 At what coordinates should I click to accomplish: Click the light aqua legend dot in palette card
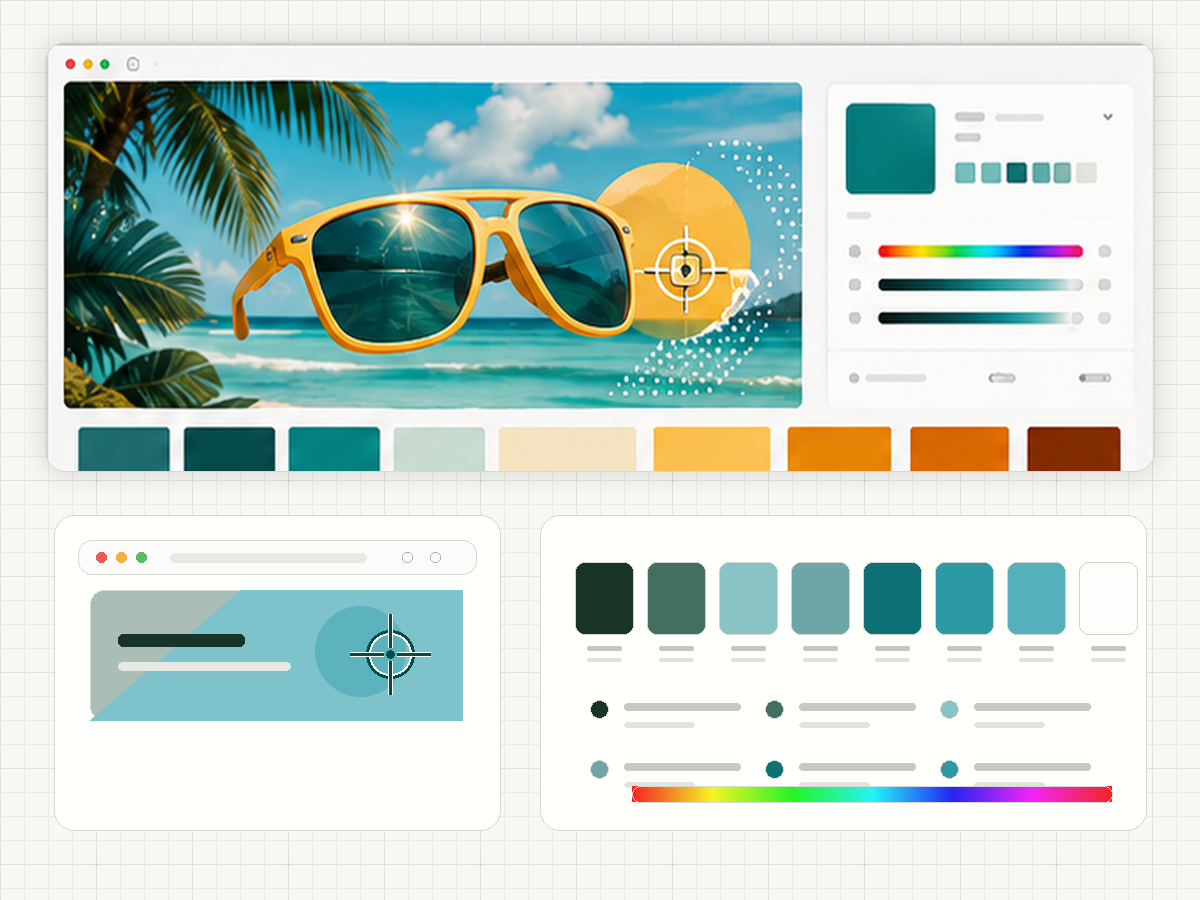pyautogui.click(x=949, y=710)
